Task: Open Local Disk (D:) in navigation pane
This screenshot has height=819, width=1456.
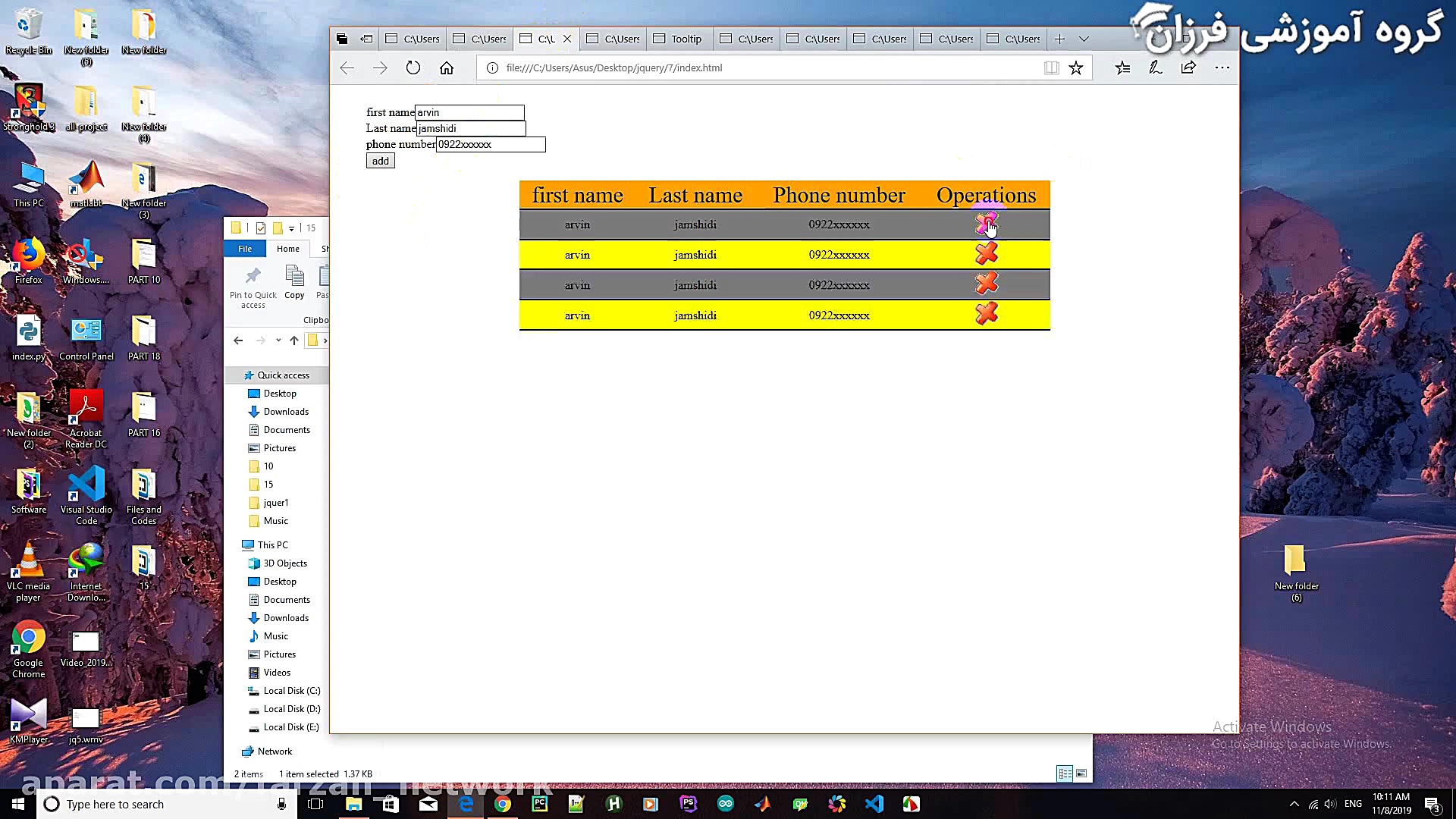Action: pyautogui.click(x=291, y=709)
